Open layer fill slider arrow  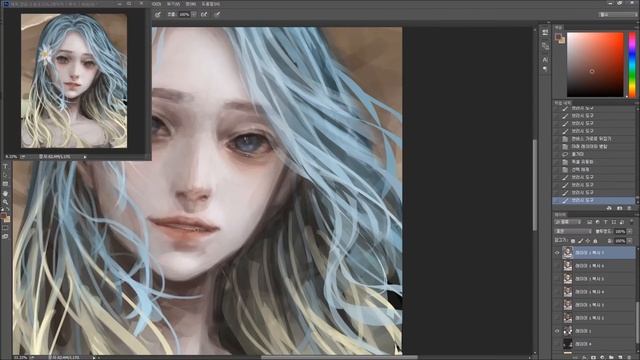pyautogui.click(x=630, y=241)
